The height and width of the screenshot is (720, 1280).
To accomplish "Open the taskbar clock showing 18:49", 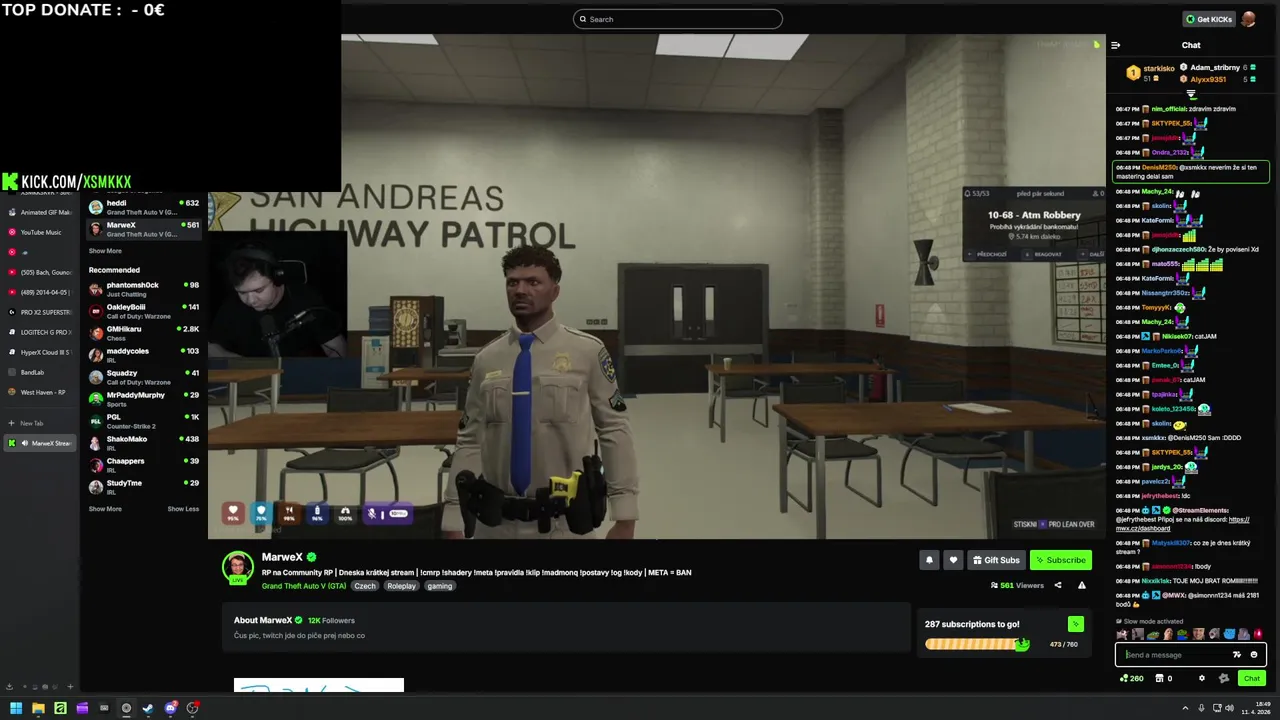I will coord(1255,708).
